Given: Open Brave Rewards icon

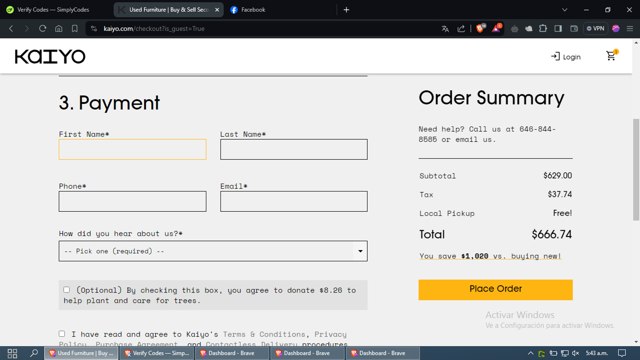Looking at the screenshot, I should tap(496, 28).
